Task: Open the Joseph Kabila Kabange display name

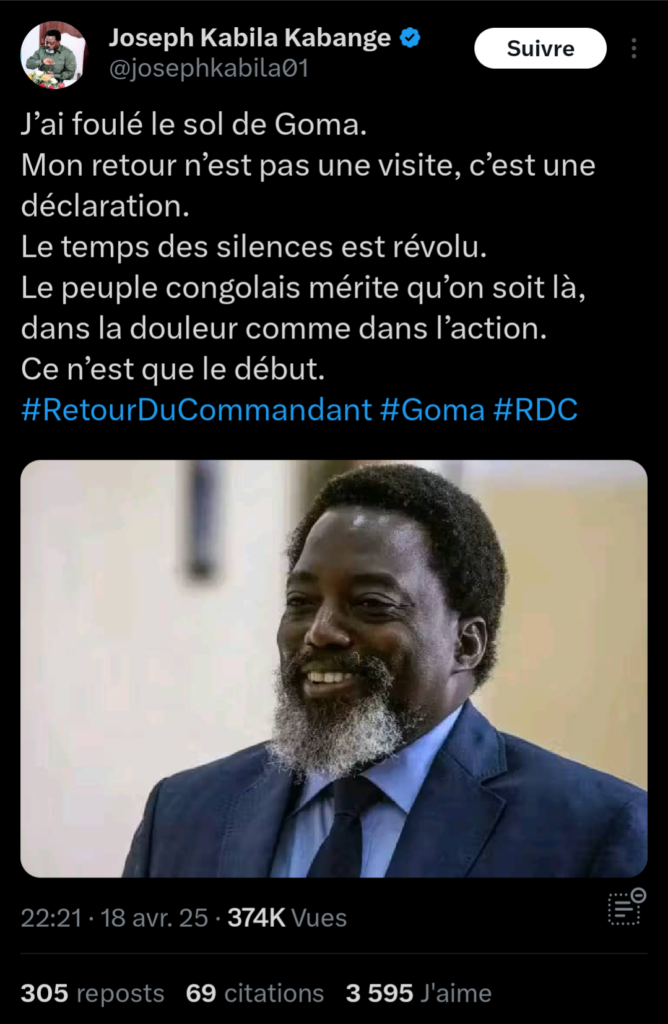Action: [x=249, y=39]
